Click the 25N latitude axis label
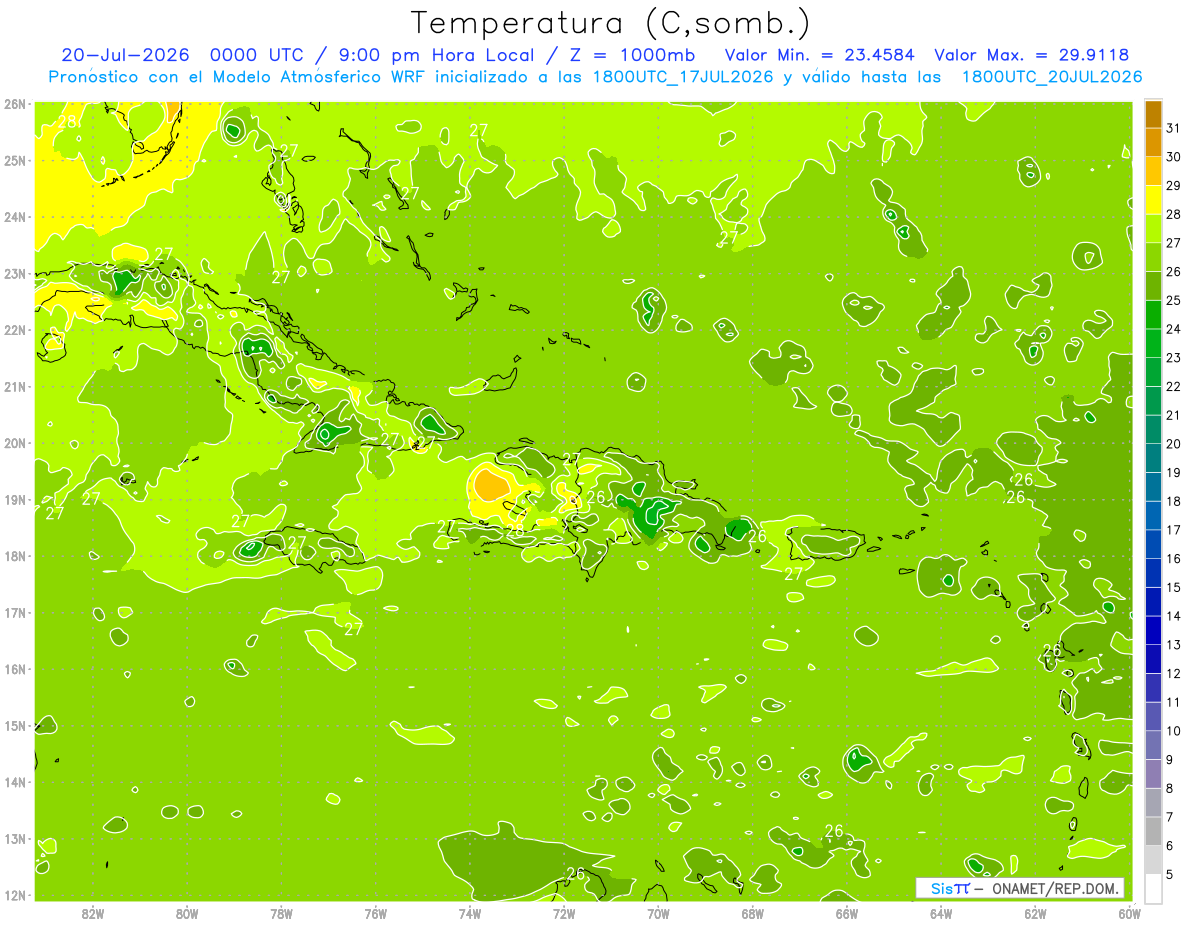The image size is (1200, 927). [x=15, y=160]
